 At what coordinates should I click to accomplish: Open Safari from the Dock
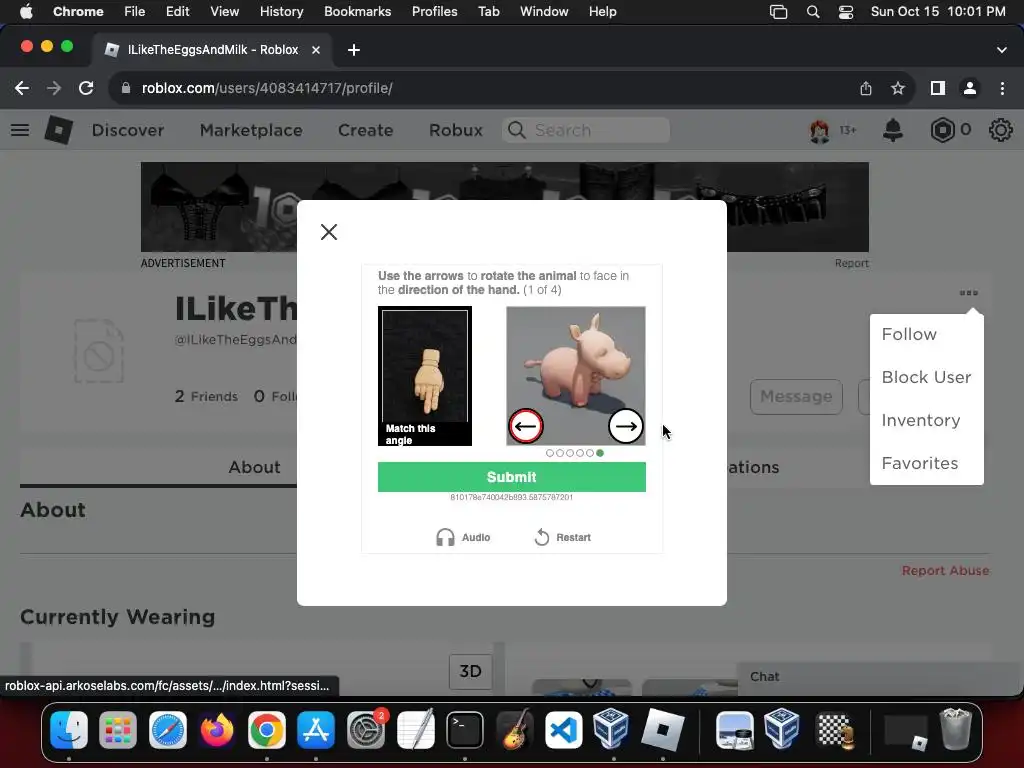point(168,729)
